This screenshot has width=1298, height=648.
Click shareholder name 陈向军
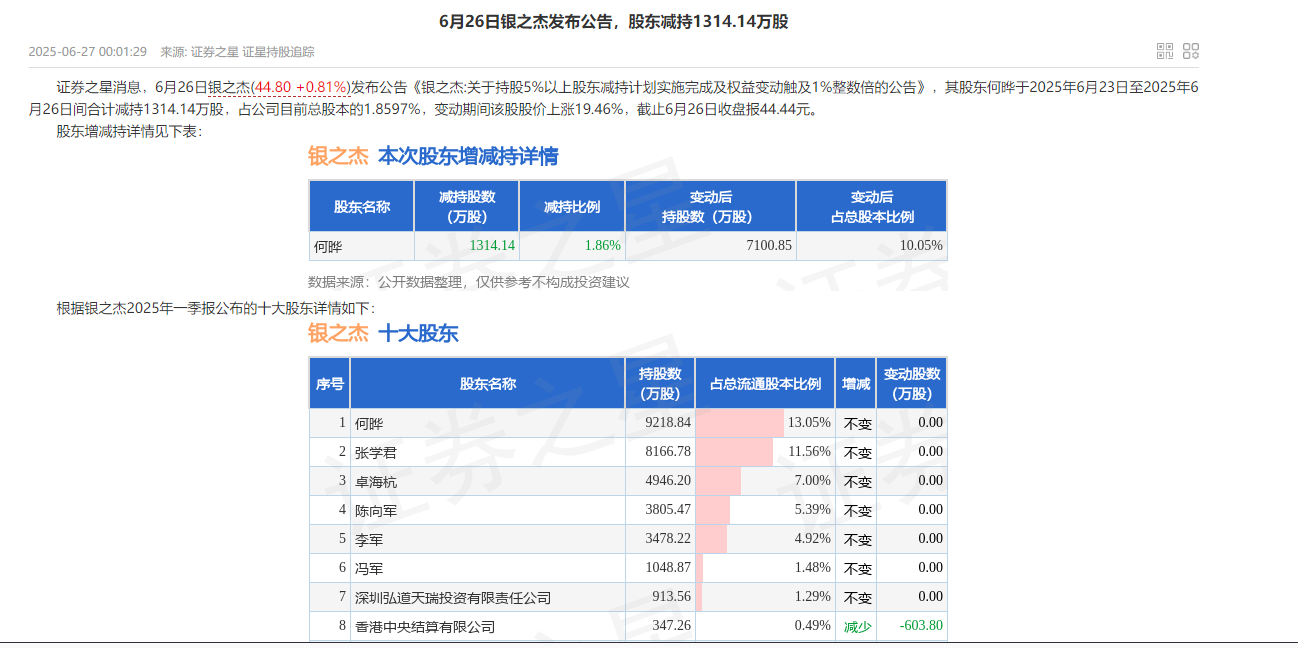pos(376,510)
